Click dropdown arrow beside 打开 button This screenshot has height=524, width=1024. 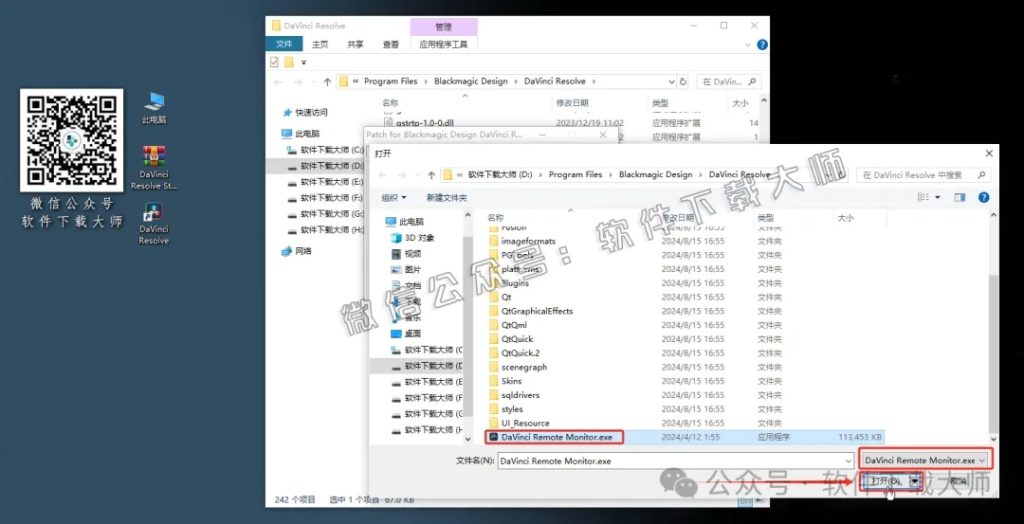click(x=915, y=481)
